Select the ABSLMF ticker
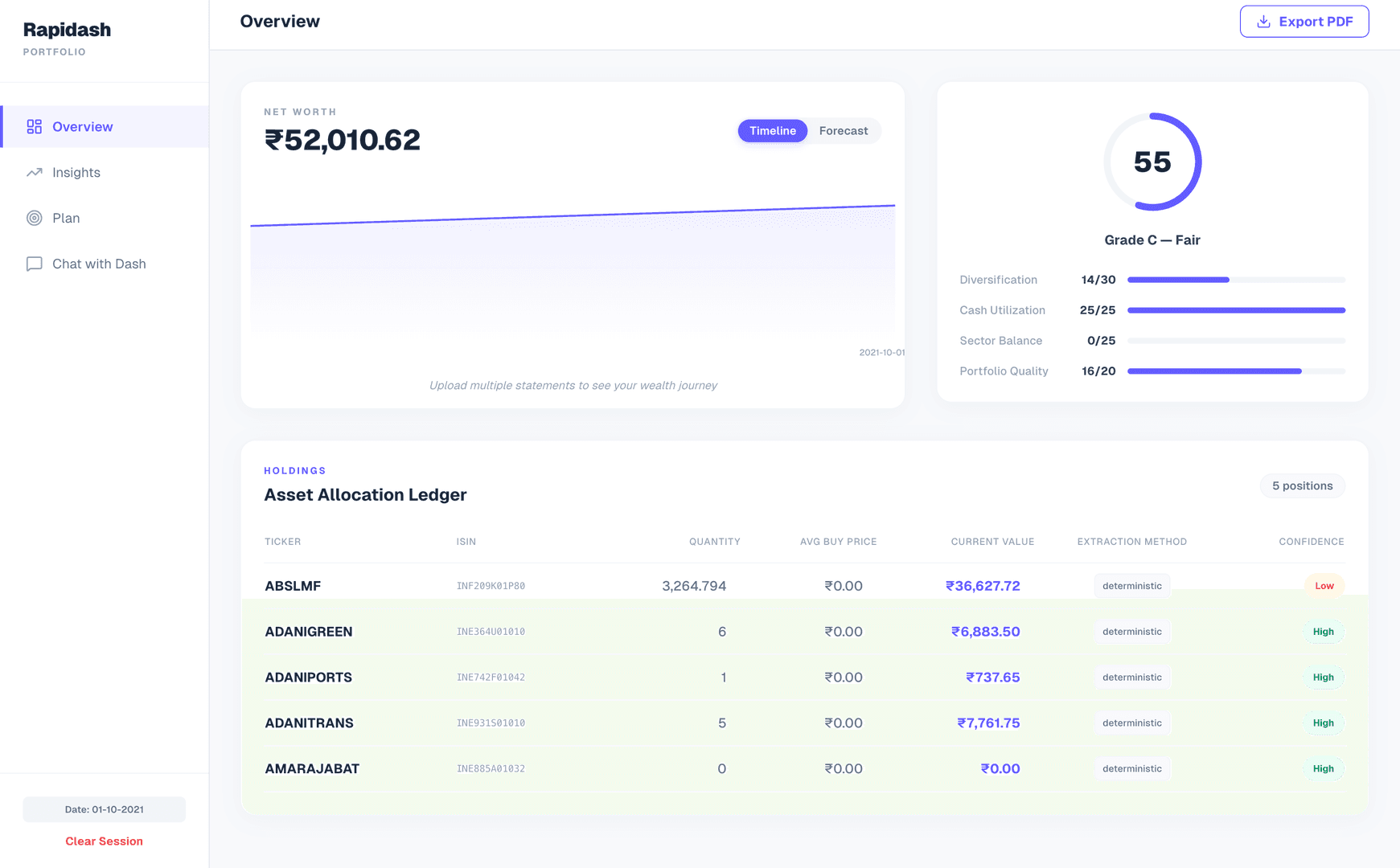Image resolution: width=1400 pixels, height=868 pixels. click(293, 587)
